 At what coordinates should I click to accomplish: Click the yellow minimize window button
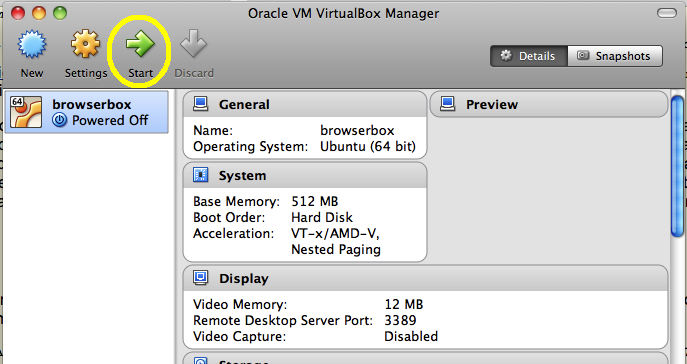click(39, 13)
